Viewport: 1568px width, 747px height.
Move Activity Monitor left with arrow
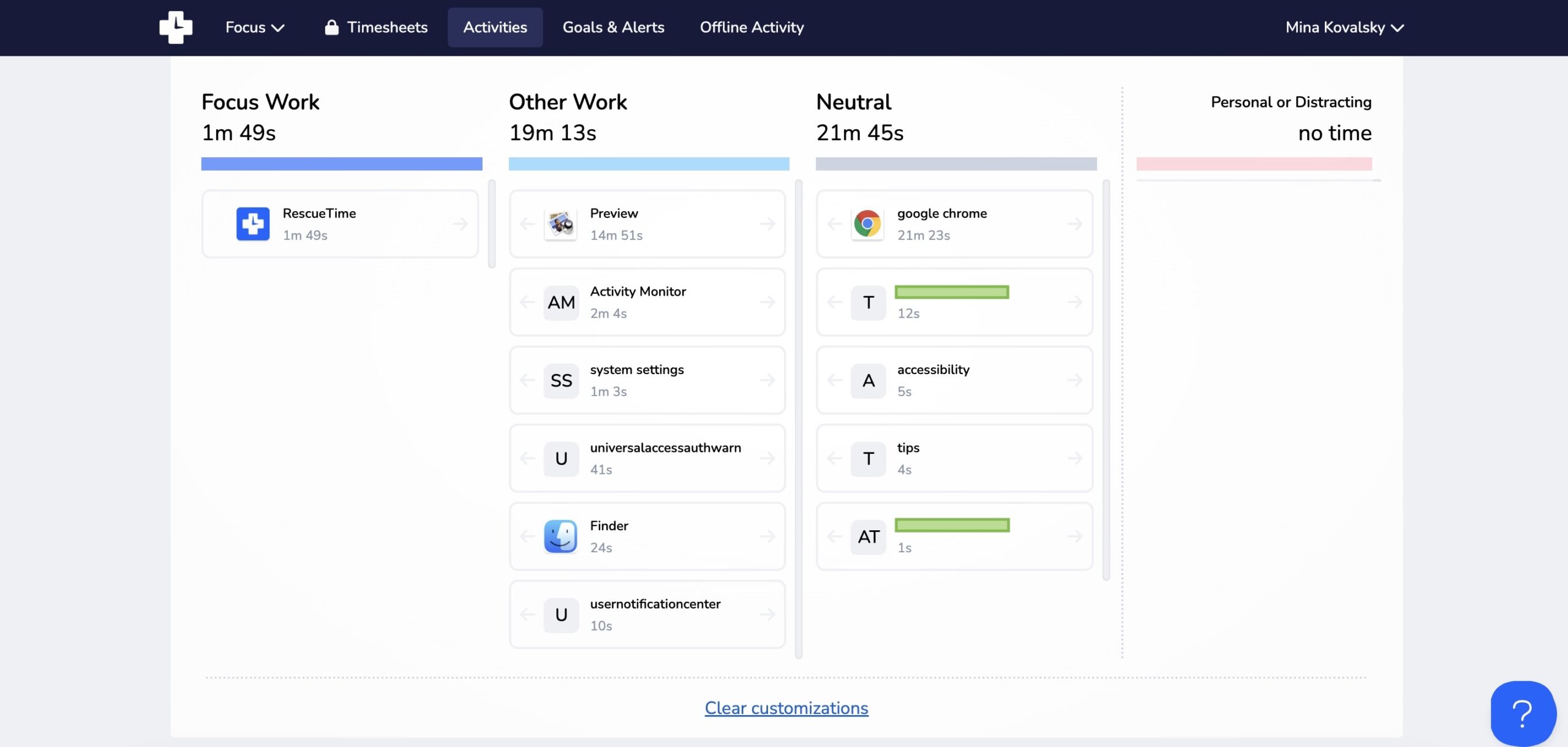pyautogui.click(x=527, y=302)
